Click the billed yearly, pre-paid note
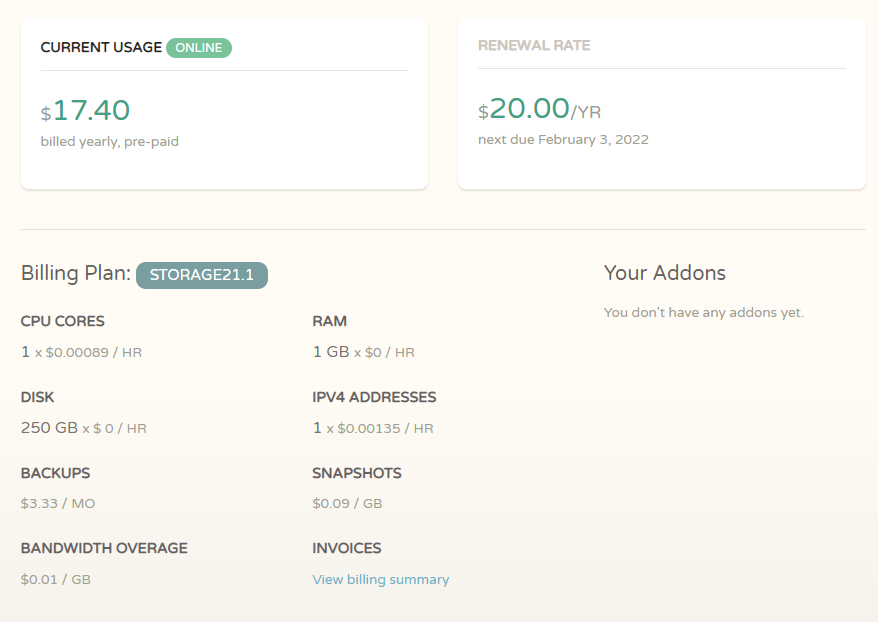Image resolution: width=878 pixels, height=622 pixels. (110, 142)
